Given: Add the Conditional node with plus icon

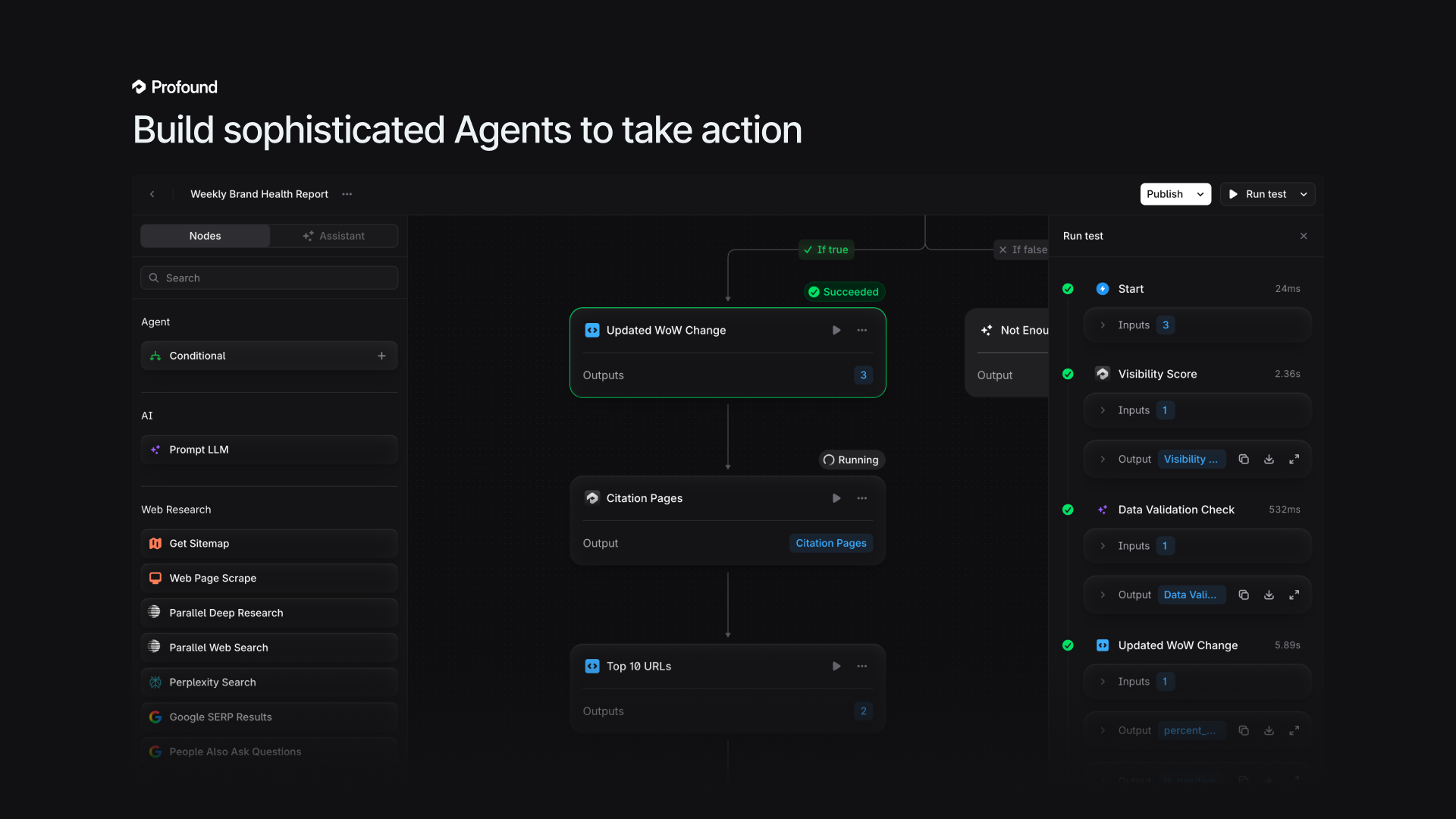Looking at the screenshot, I should tap(381, 356).
